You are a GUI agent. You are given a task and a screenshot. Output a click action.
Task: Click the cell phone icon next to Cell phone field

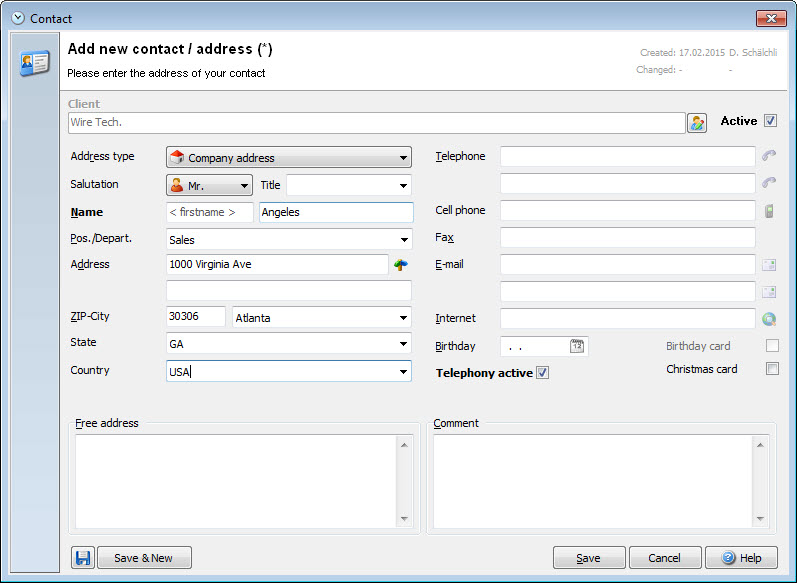(769, 210)
